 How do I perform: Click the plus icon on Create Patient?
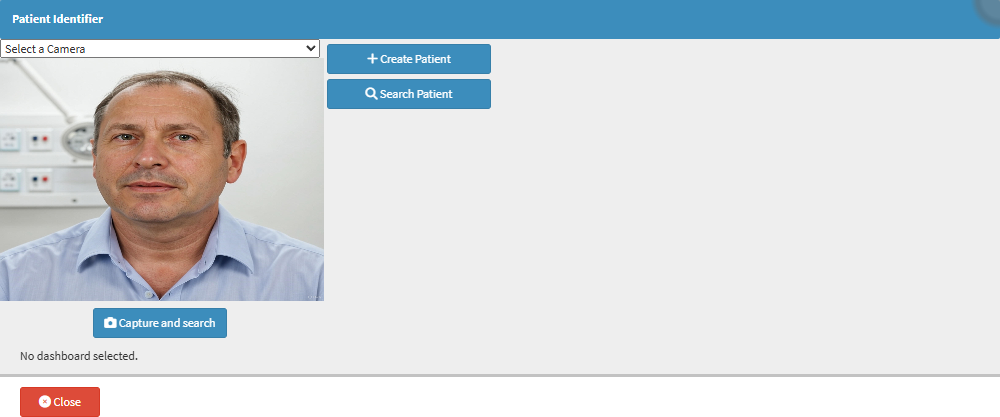(372, 59)
